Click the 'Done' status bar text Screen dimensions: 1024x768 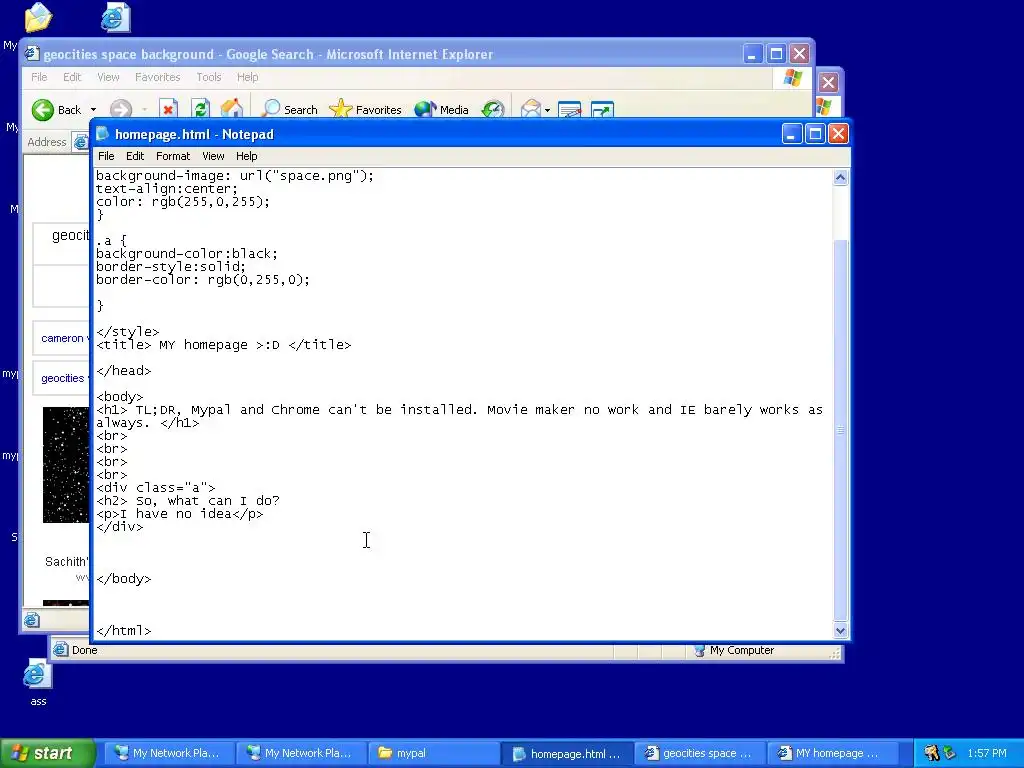click(x=85, y=650)
